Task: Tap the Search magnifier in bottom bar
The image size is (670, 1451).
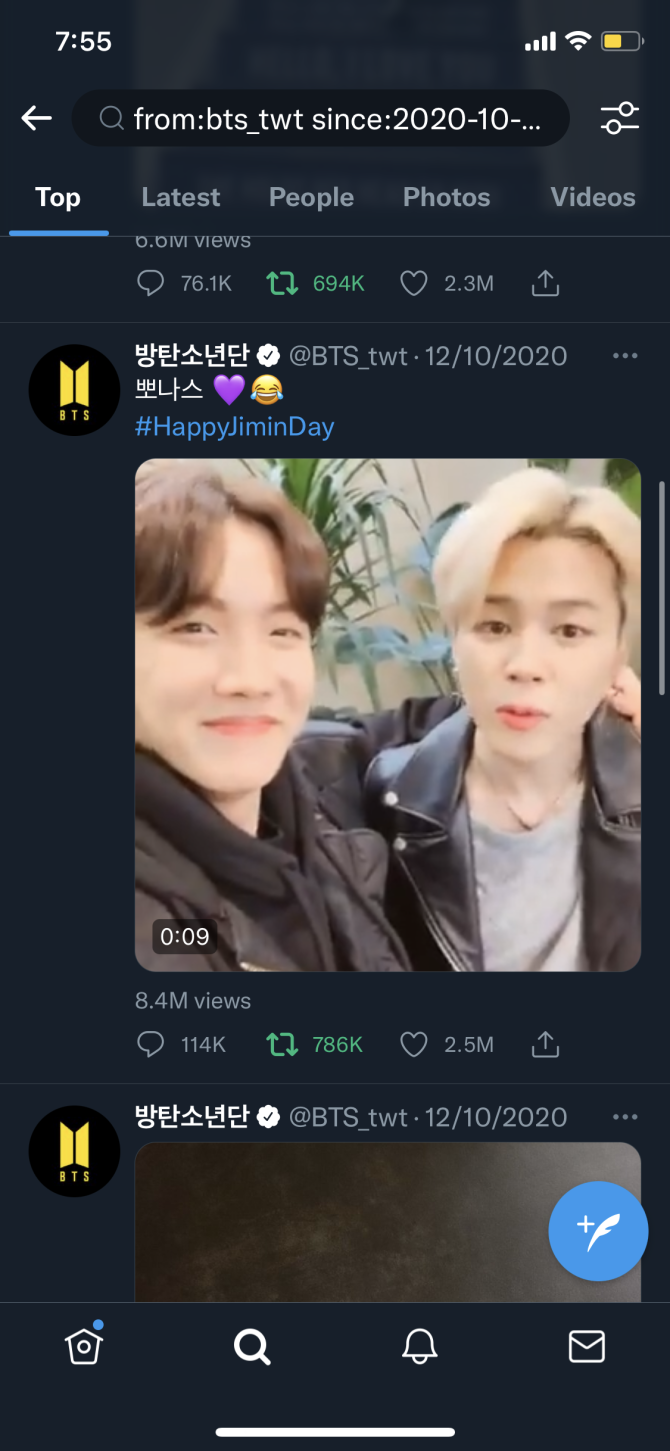Action: 252,1347
